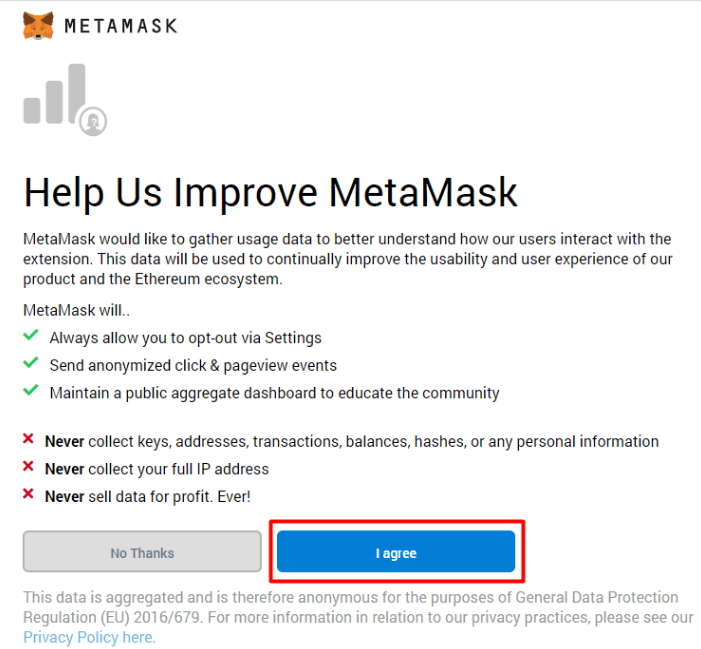
Task: Decline tracking with the No Thanks button
Action: (x=142, y=552)
